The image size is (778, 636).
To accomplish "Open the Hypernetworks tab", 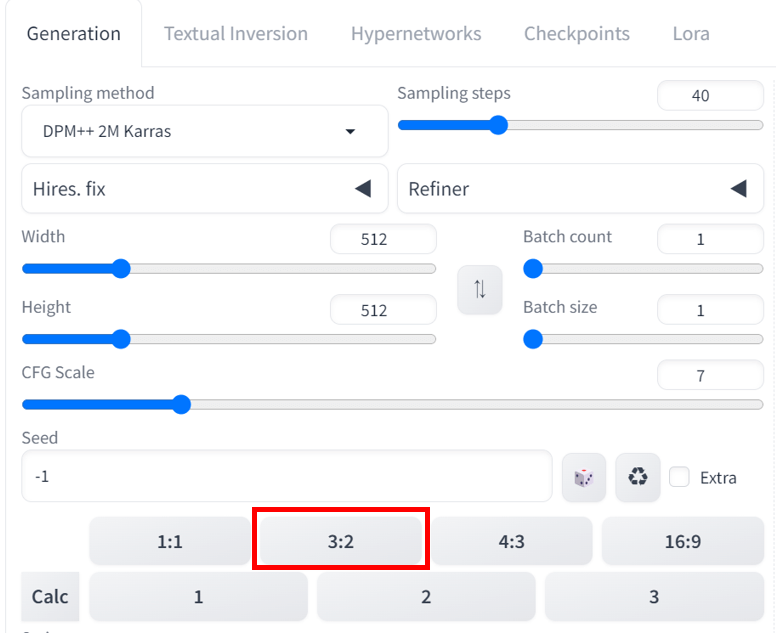I will [x=416, y=34].
